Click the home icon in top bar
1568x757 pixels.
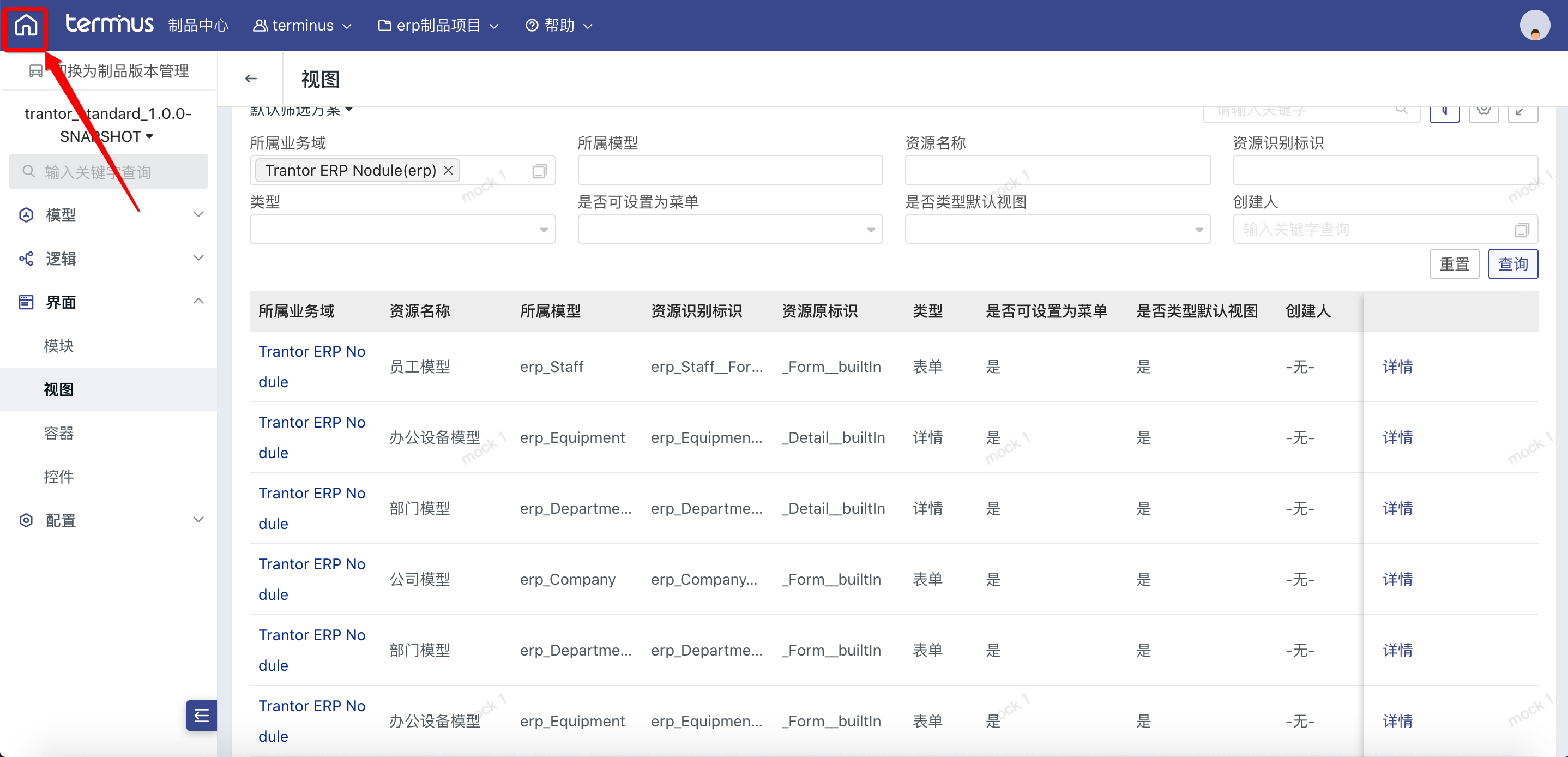click(26, 26)
